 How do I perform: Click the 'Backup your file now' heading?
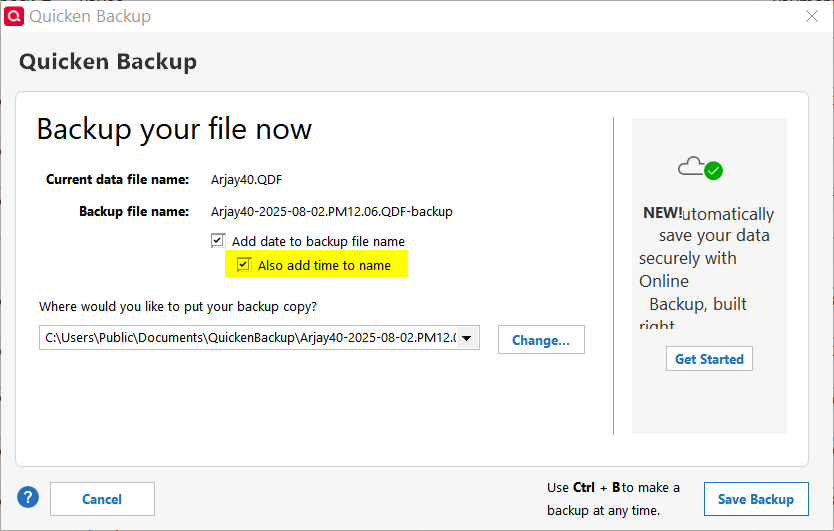pyautogui.click(x=174, y=129)
